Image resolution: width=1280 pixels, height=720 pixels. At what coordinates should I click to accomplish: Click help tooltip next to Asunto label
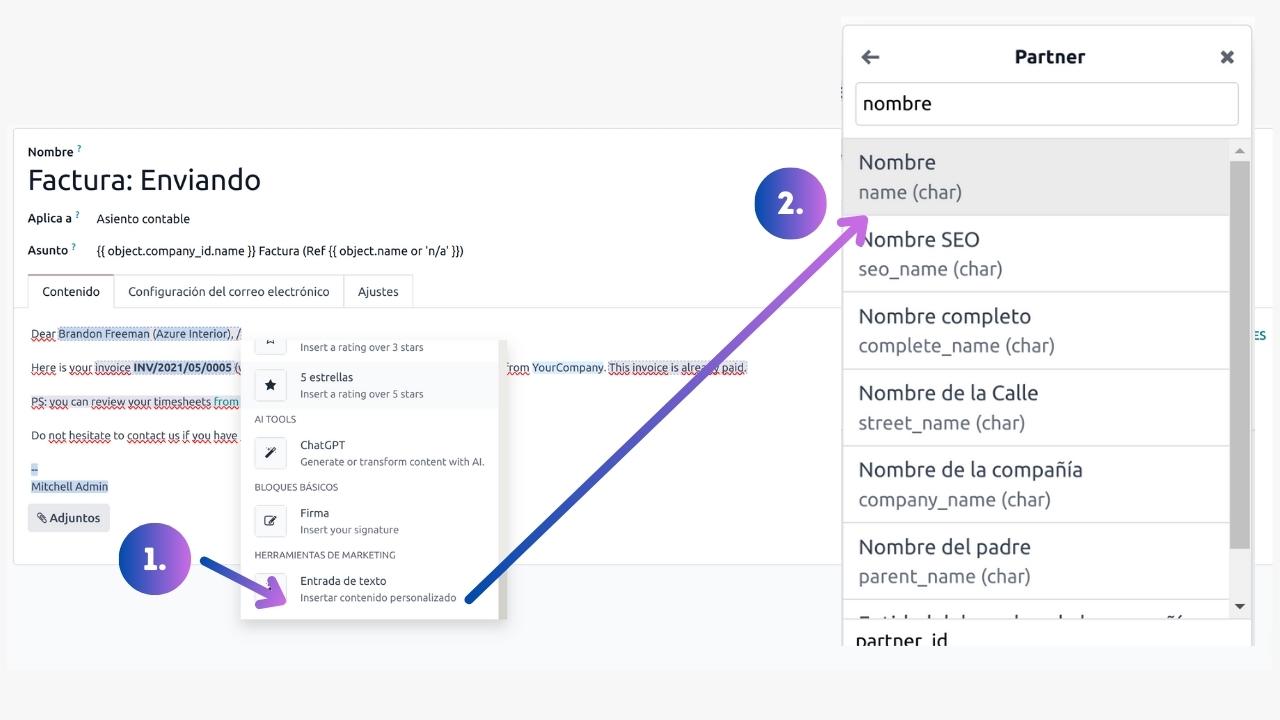tap(74, 247)
